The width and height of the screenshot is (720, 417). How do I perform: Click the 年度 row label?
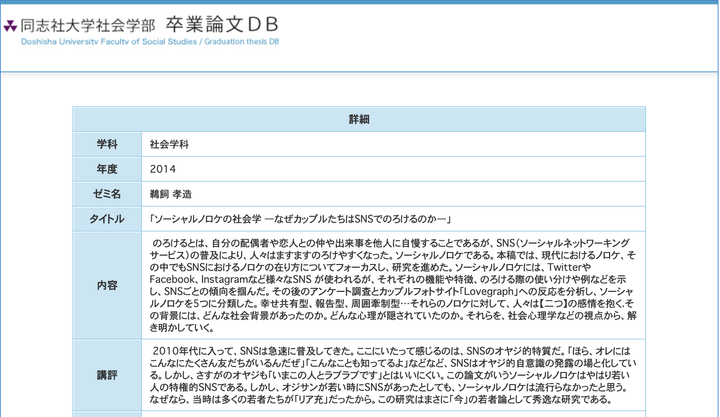107,169
